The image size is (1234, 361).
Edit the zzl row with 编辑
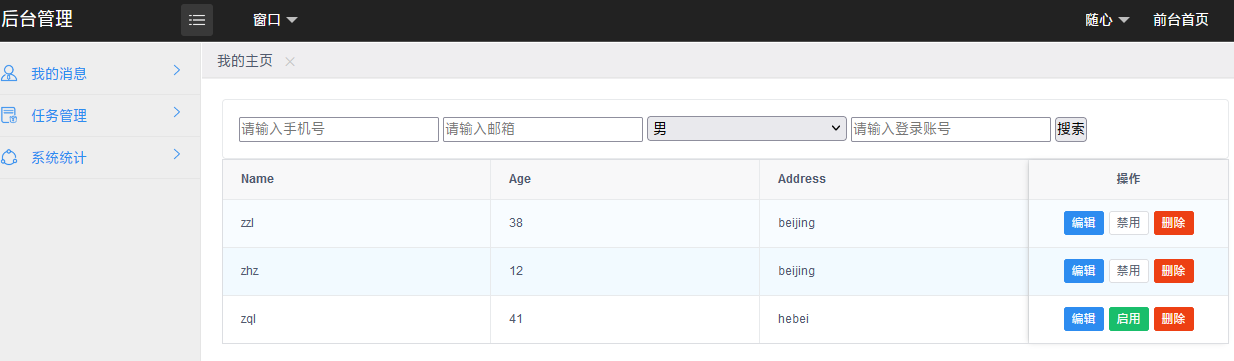(1084, 223)
